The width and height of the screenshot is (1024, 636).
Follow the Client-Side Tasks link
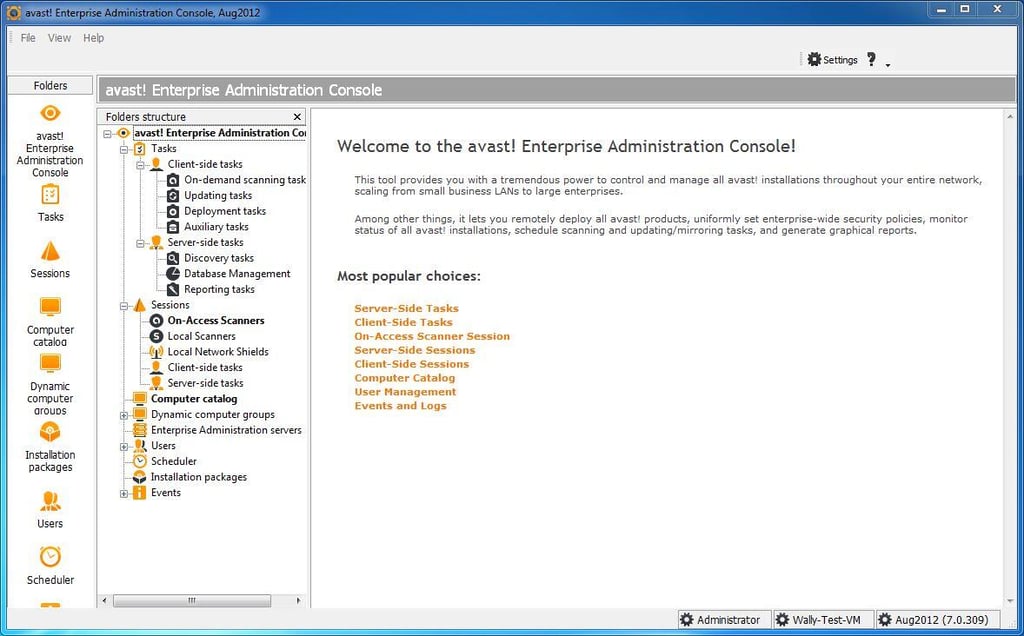coord(403,322)
